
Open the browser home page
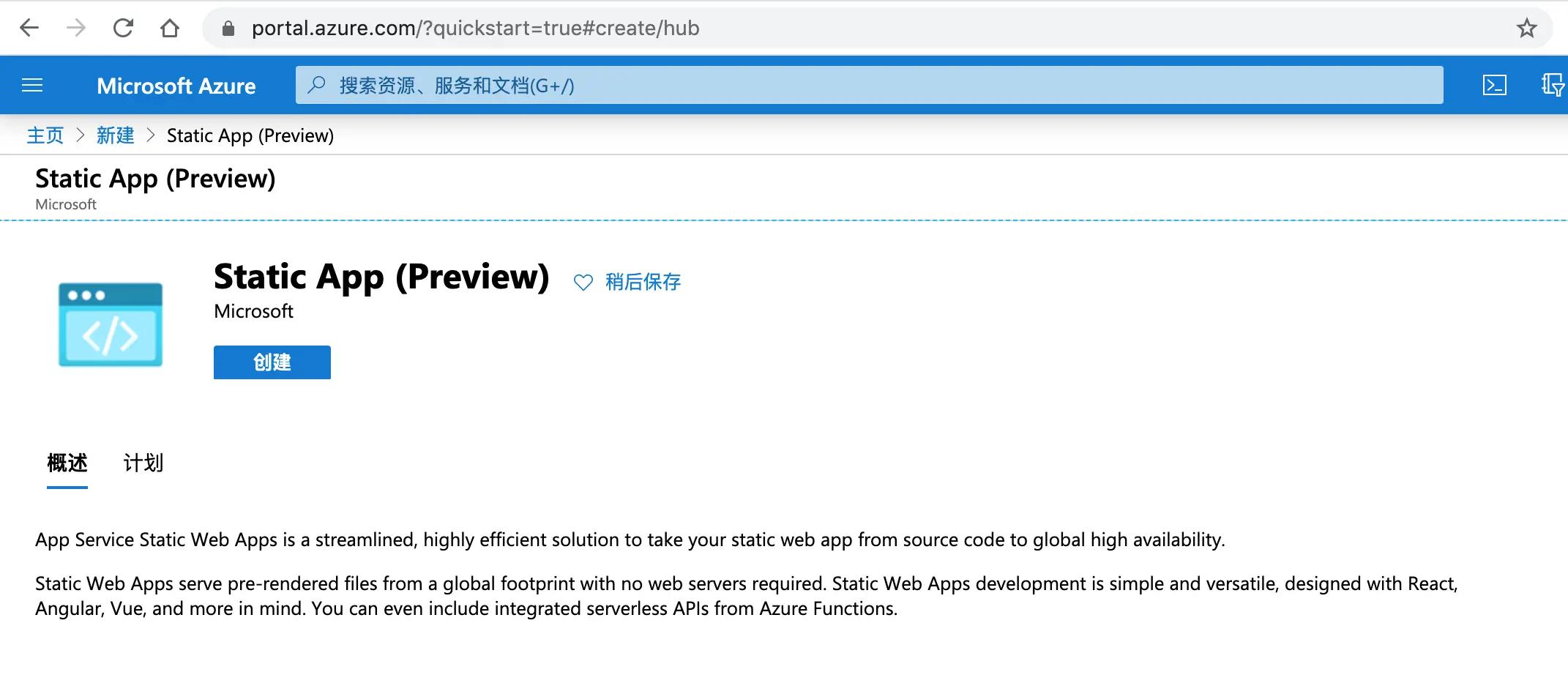[x=170, y=28]
